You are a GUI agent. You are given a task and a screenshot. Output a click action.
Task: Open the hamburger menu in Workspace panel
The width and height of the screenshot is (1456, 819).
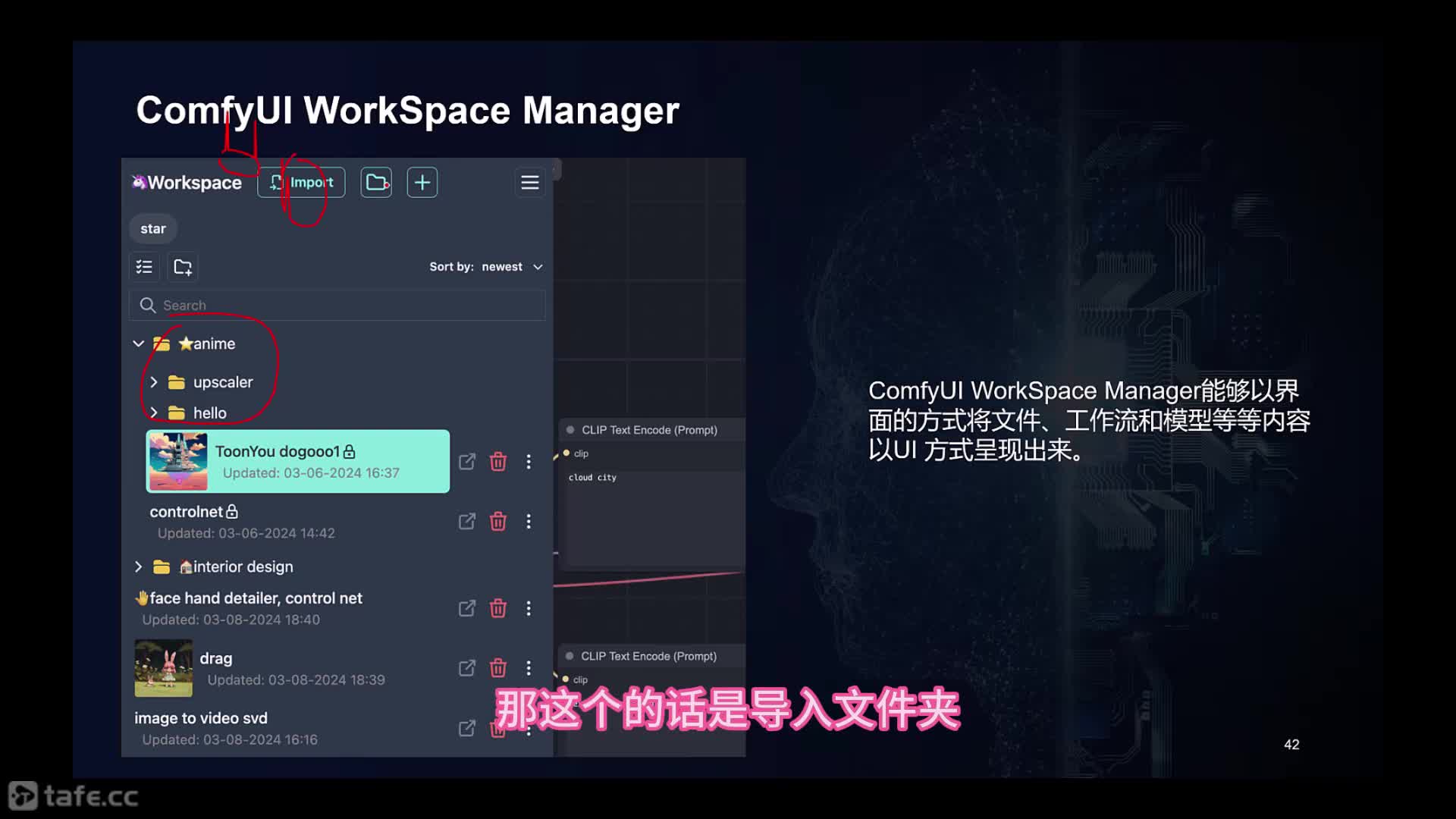coord(530,183)
